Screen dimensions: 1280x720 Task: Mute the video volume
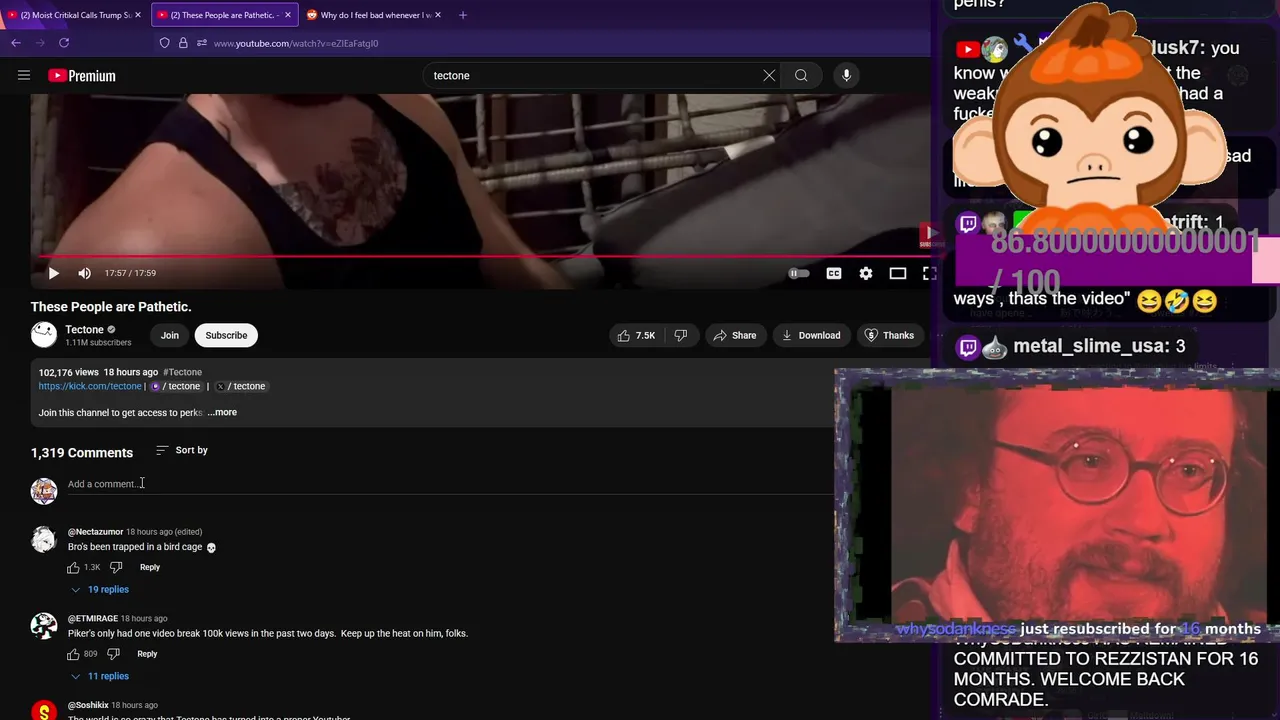click(x=84, y=273)
